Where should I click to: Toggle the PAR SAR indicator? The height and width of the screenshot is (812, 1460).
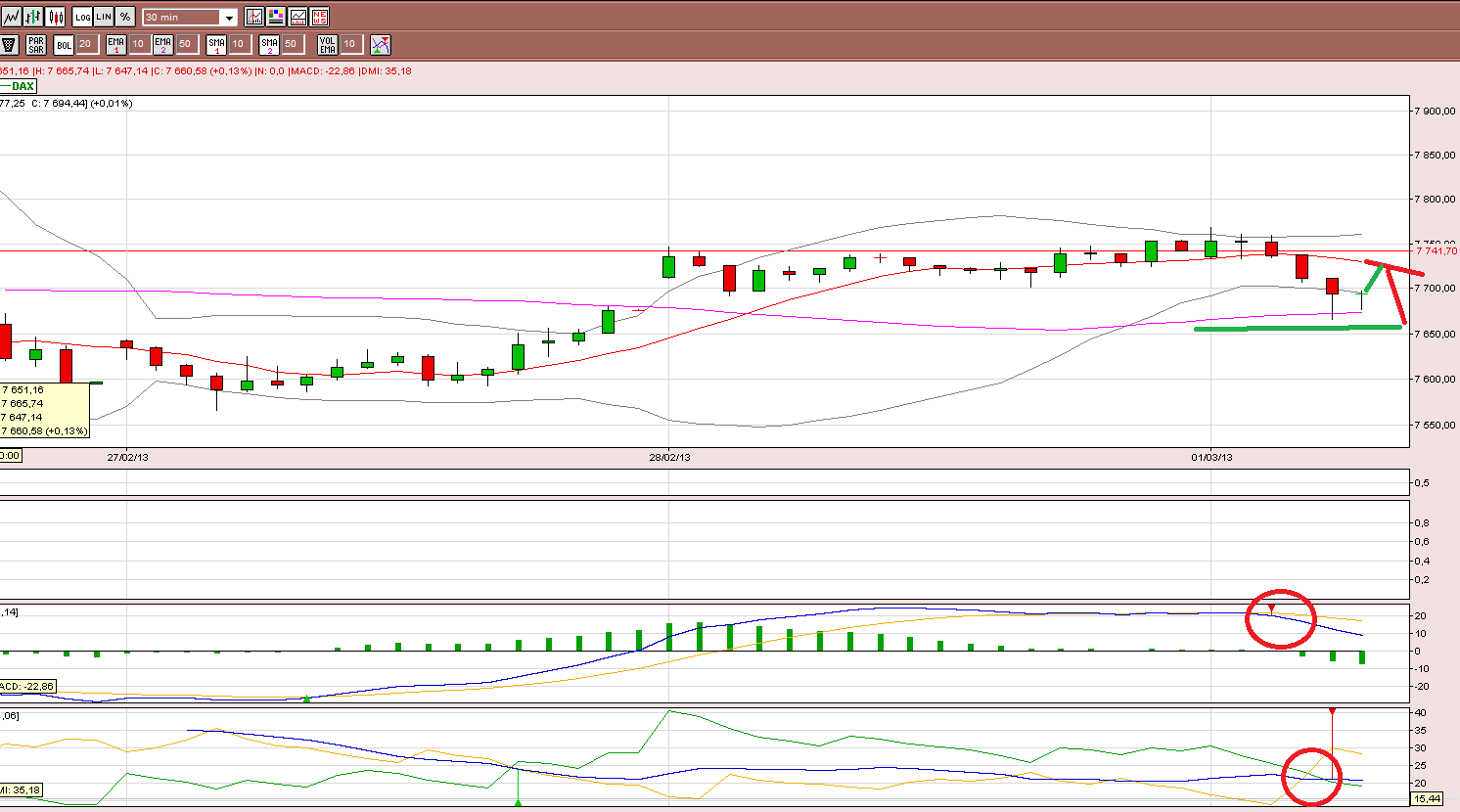point(36,44)
